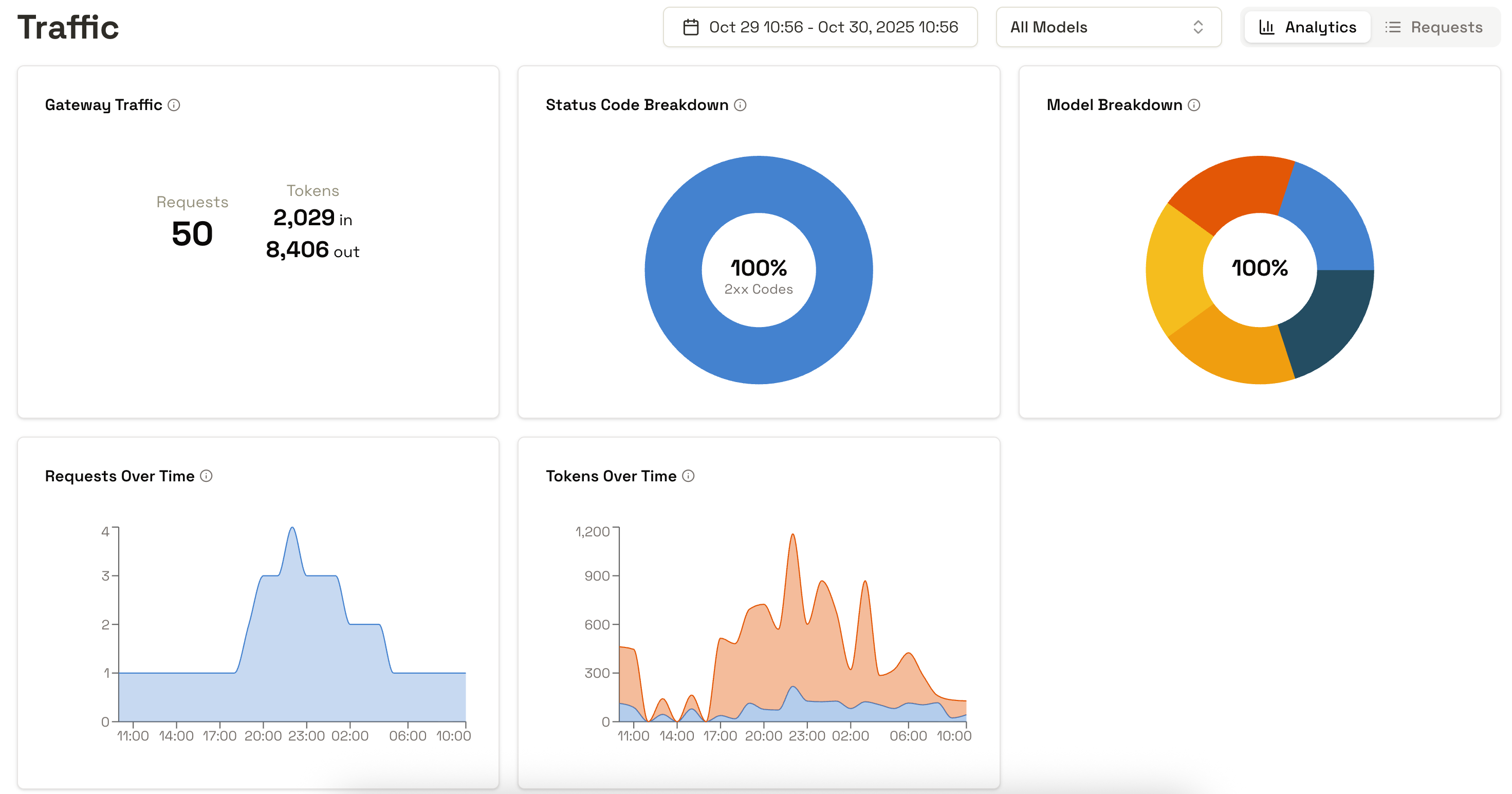Click the Traffic page title
Screen dimensions: 1512x794
(x=68, y=26)
